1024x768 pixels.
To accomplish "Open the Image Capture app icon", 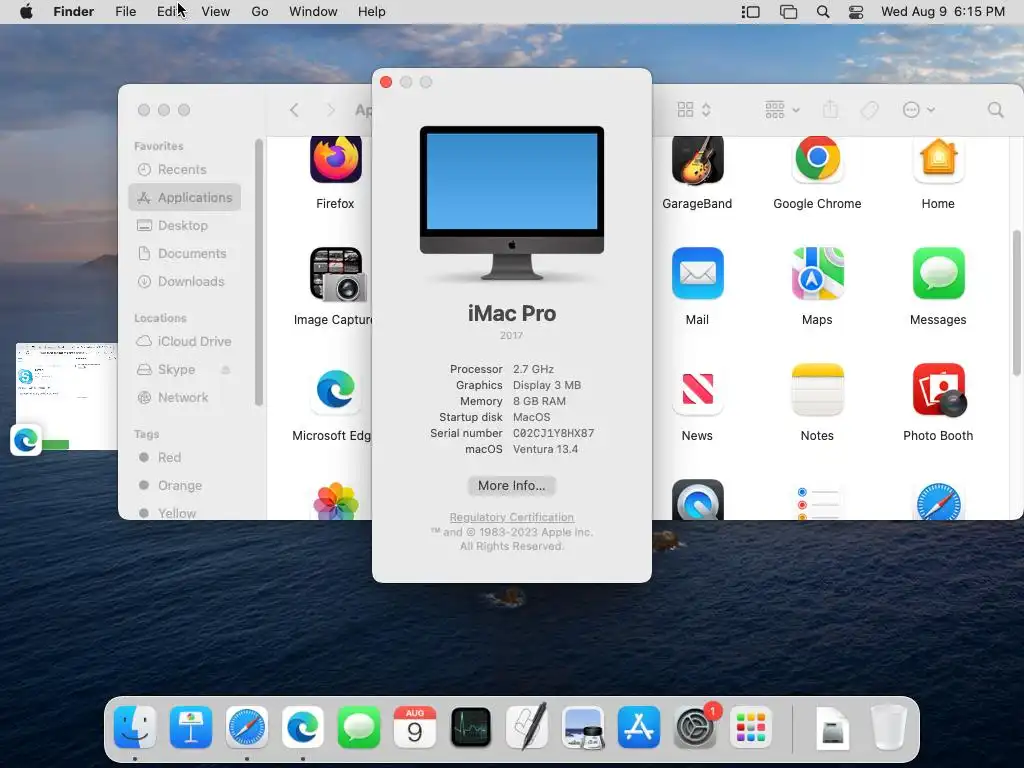I will (337, 274).
